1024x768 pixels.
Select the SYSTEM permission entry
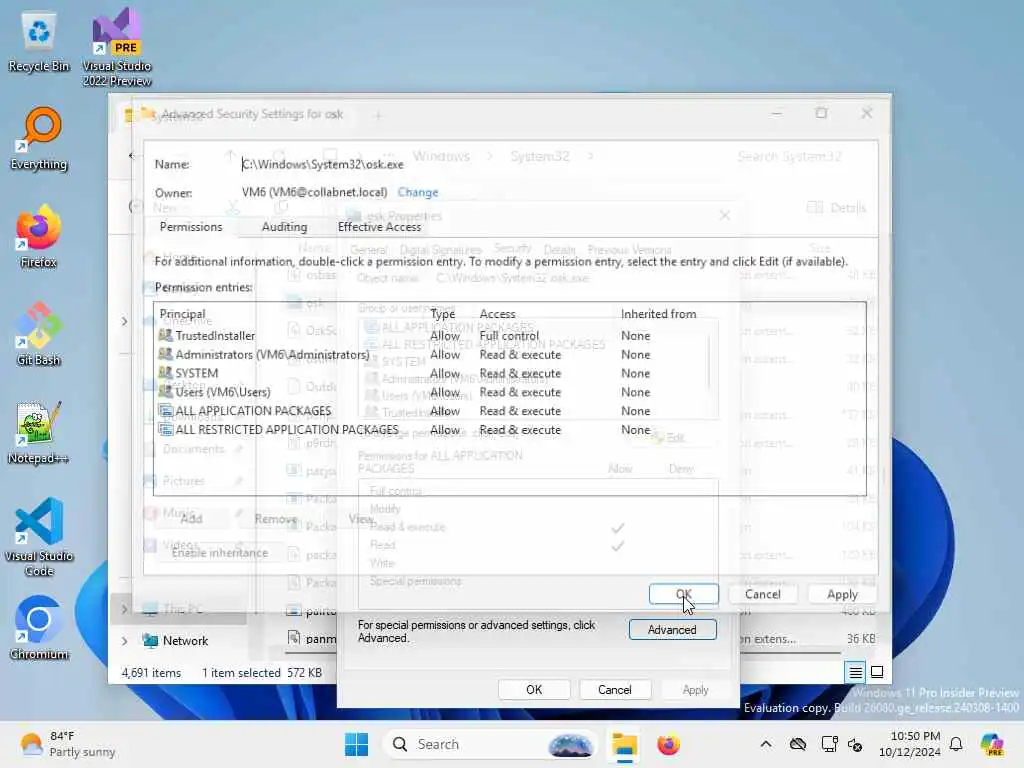pyautogui.click(x=509, y=374)
